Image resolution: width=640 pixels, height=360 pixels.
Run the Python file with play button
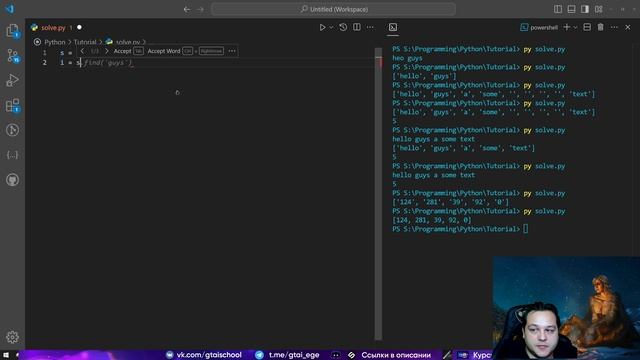[322, 27]
